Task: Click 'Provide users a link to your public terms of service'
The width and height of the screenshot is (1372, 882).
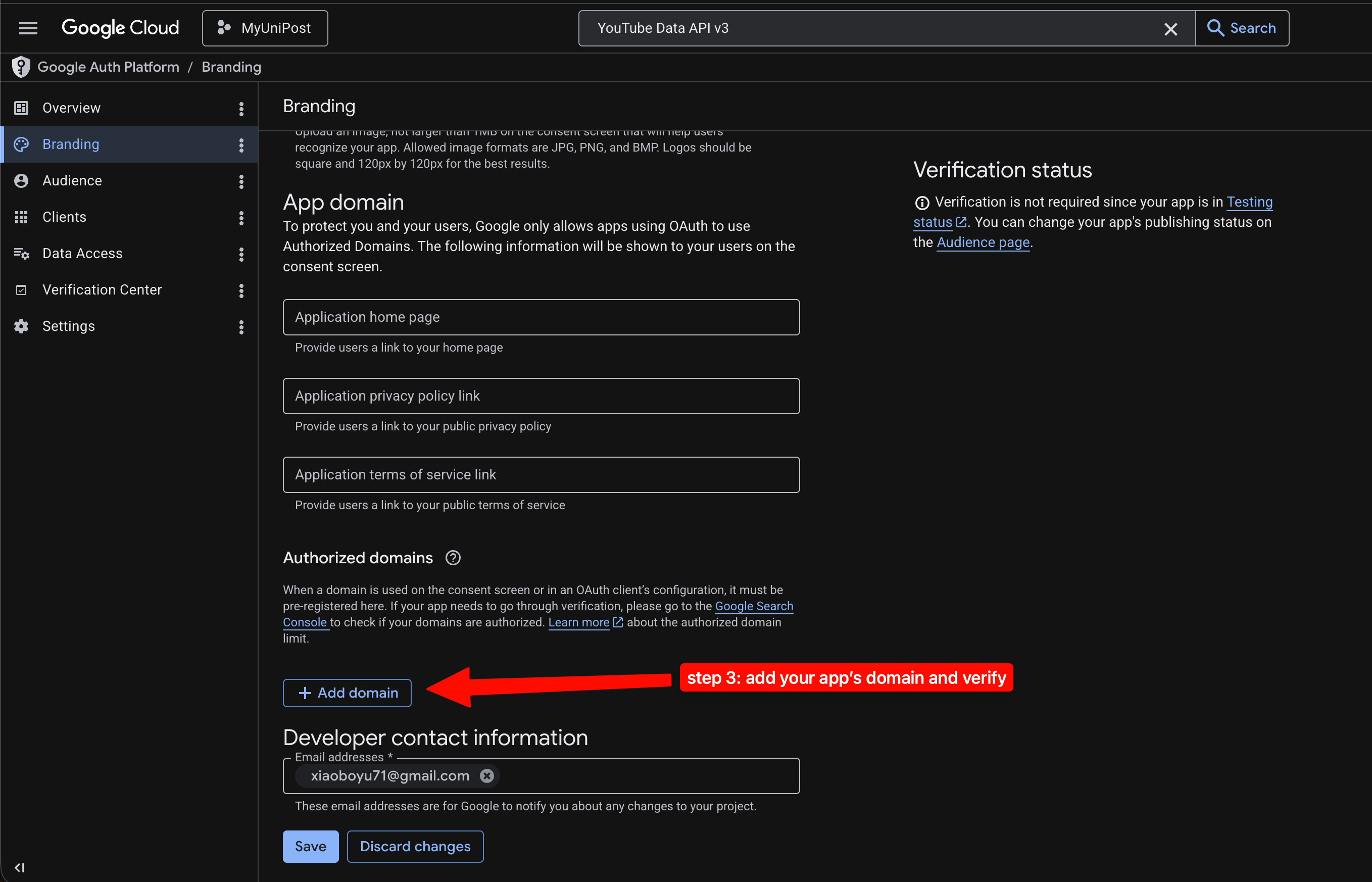Action: 429,505
